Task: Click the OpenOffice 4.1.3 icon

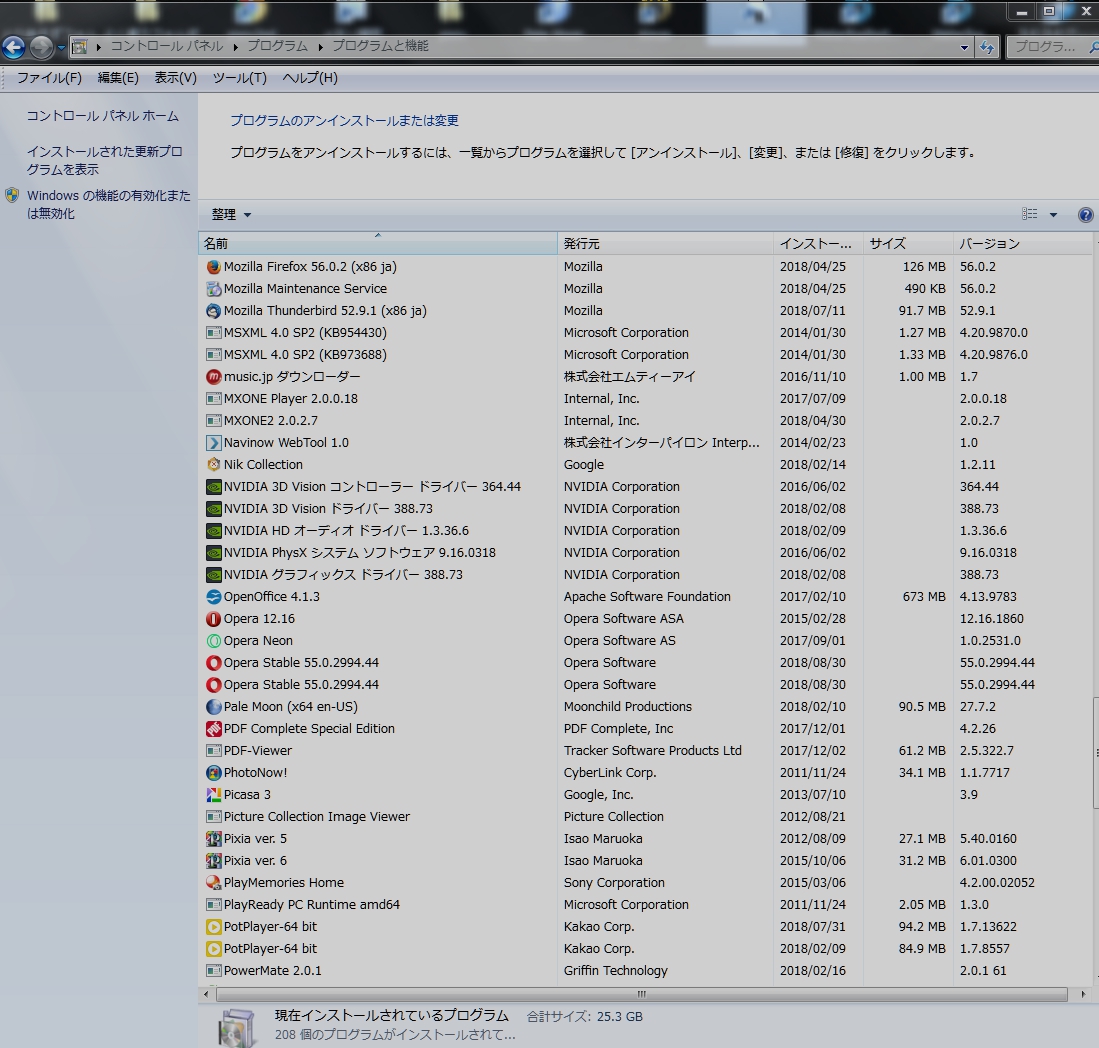Action: click(213, 597)
